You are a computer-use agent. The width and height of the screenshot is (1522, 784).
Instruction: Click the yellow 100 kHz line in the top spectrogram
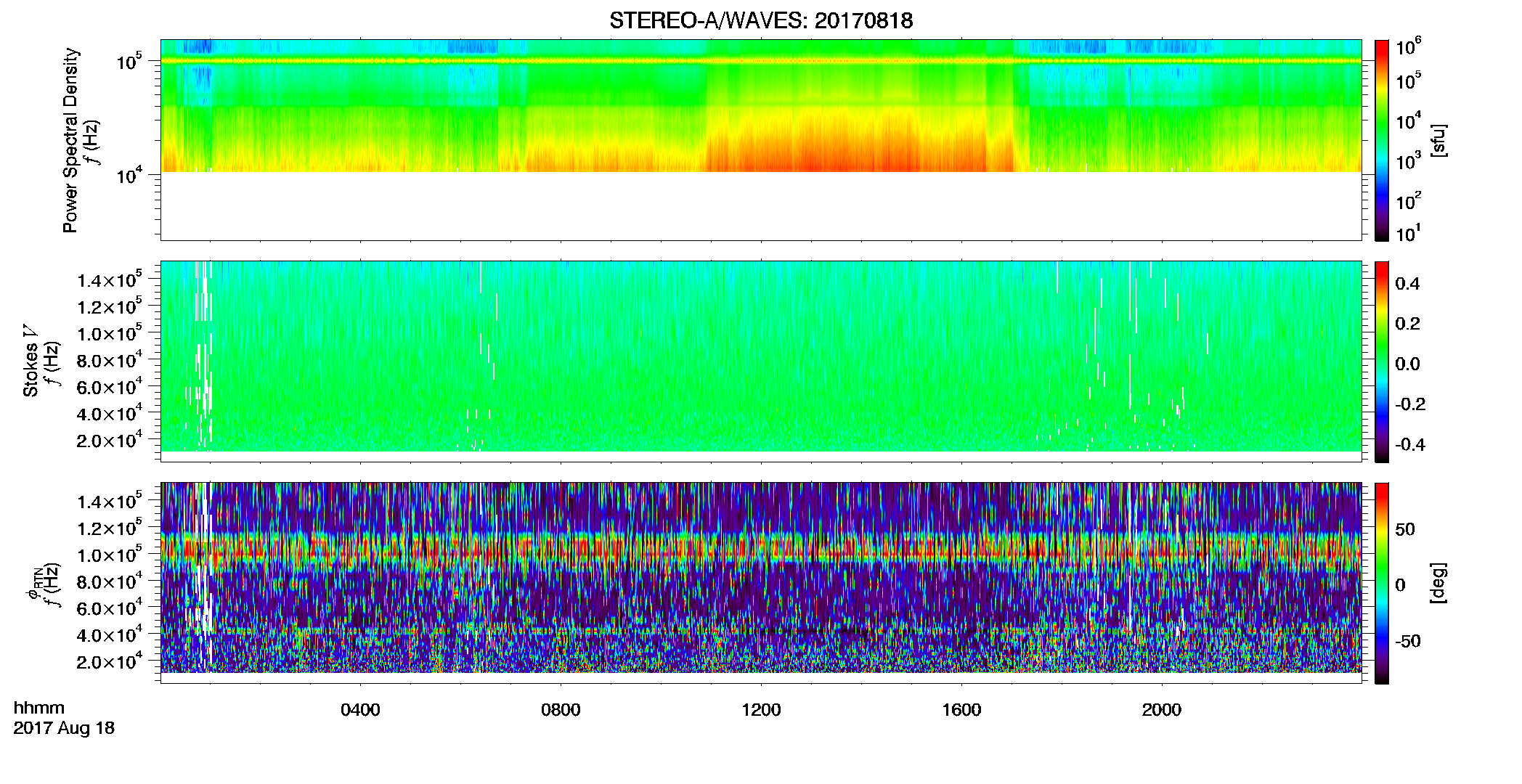tap(761, 61)
